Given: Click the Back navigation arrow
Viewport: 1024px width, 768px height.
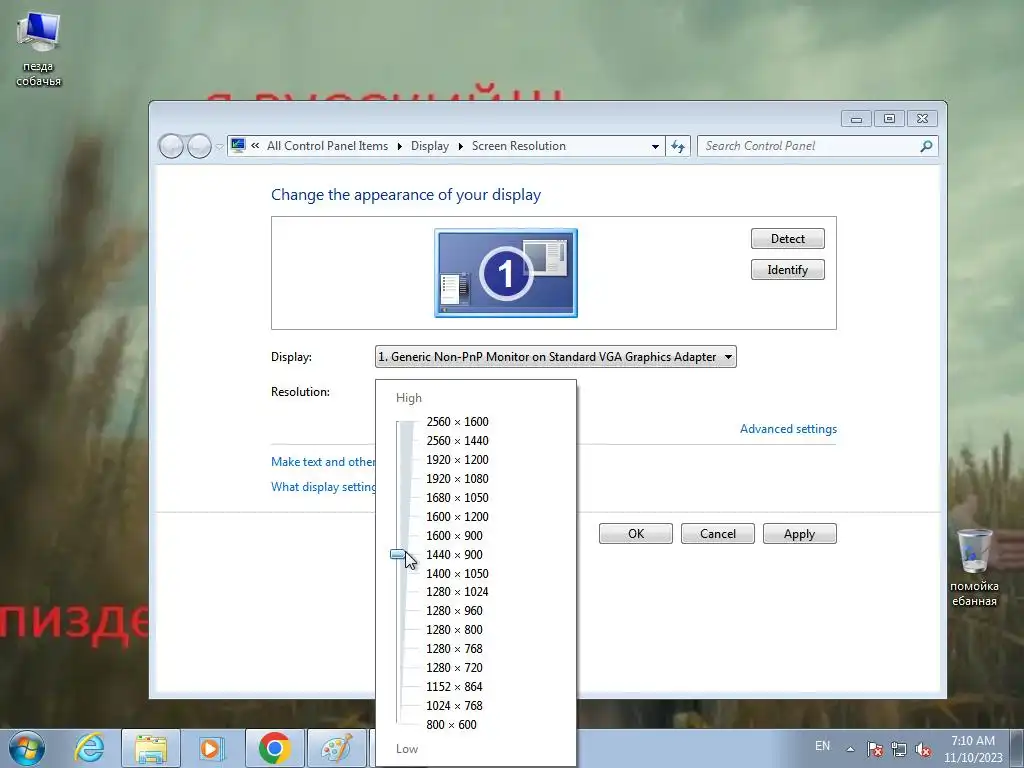Looking at the screenshot, I should pos(171,146).
